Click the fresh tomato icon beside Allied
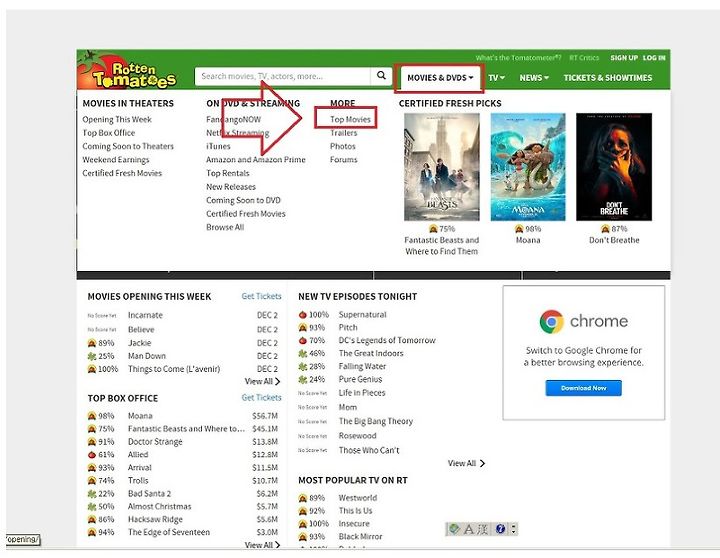Image resolution: width=720 pixels, height=558 pixels. (92, 455)
